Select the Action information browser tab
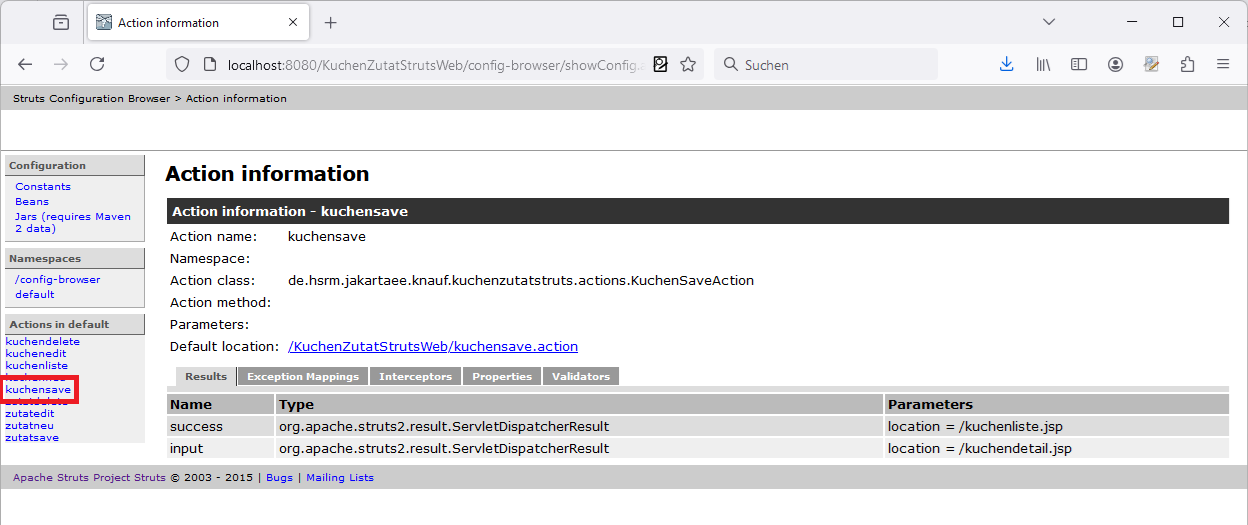This screenshot has width=1248, height=525. [198, 22]
